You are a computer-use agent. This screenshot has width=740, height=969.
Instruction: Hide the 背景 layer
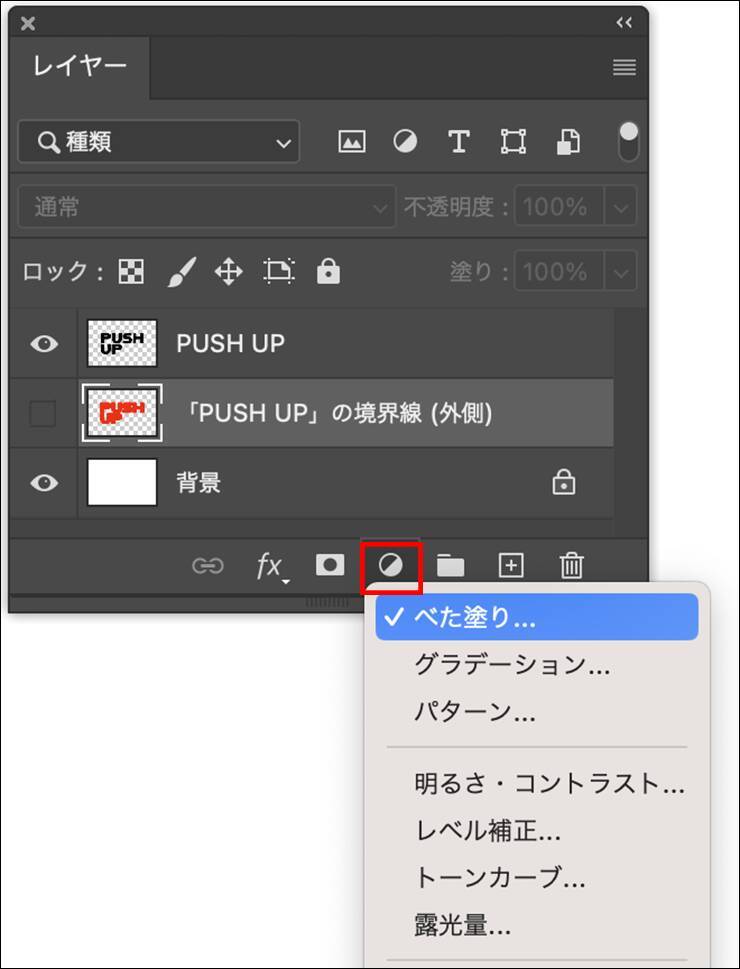(43, 483)
